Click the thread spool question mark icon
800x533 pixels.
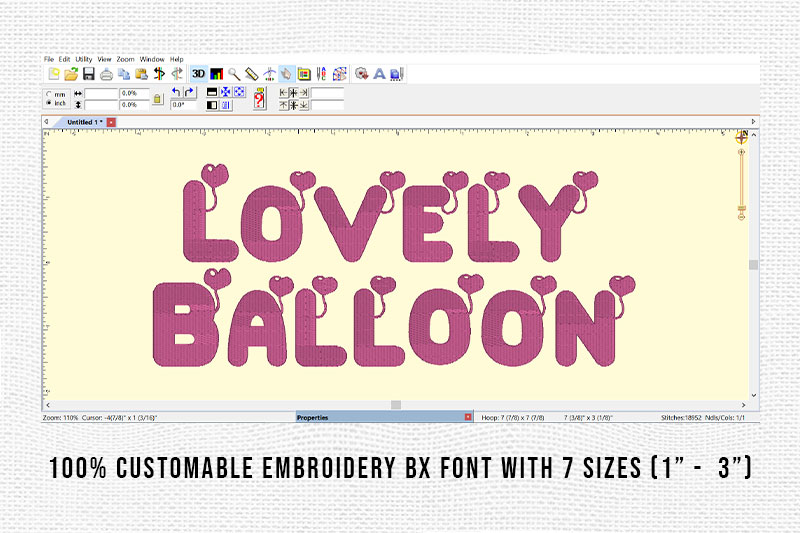(260, 98)
